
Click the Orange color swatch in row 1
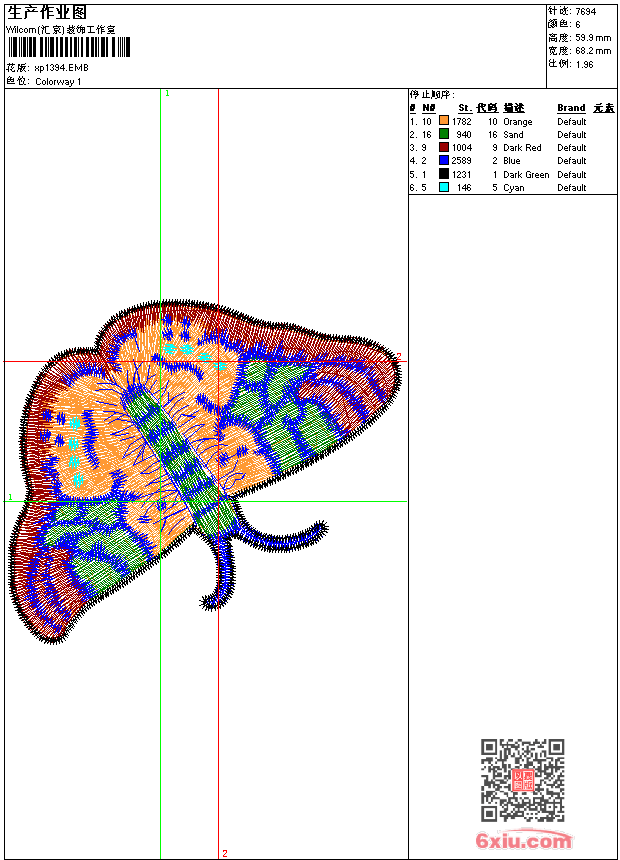coord(444,121)
